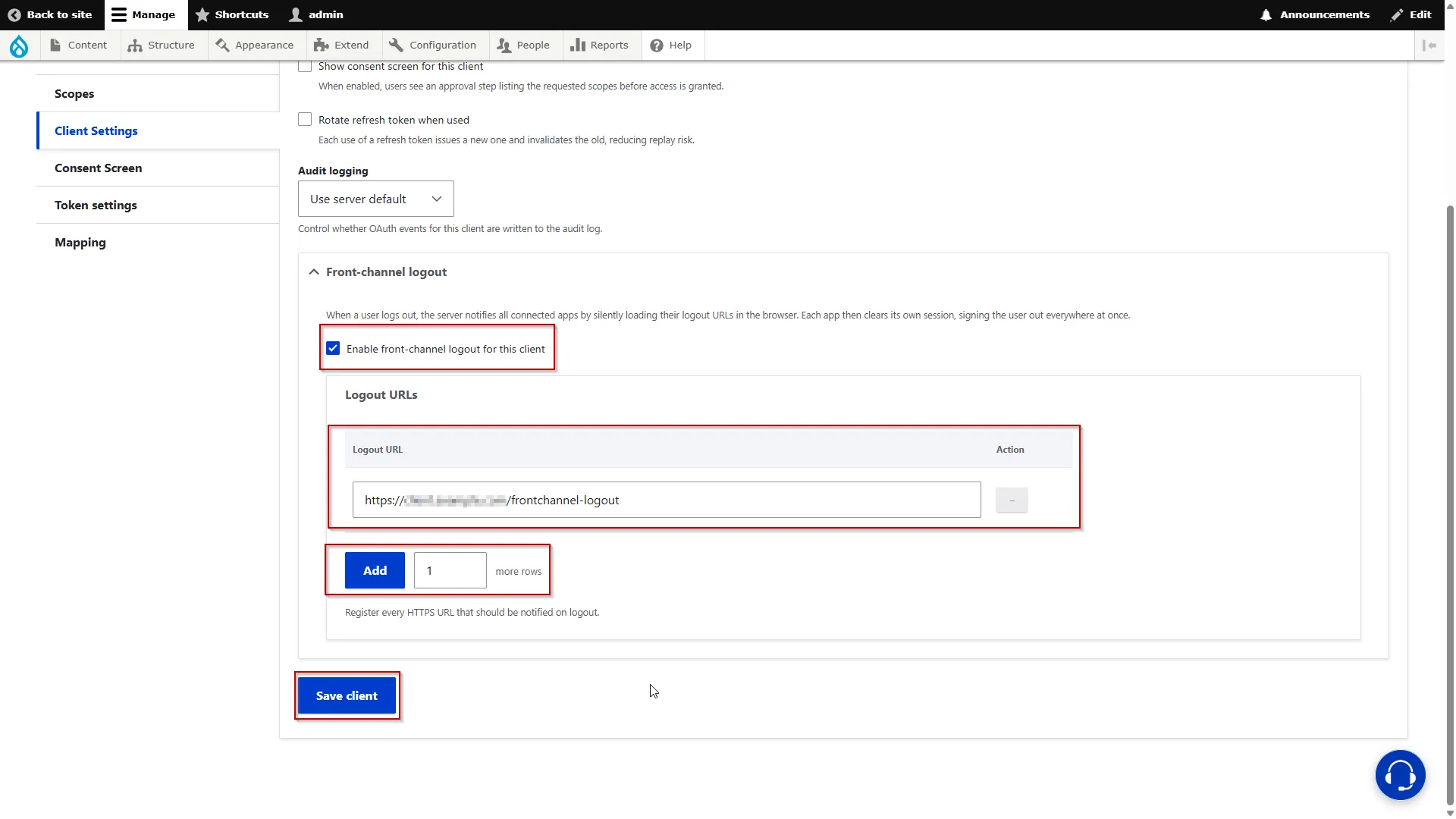Open the Structure menu

[x=162, y=45]
